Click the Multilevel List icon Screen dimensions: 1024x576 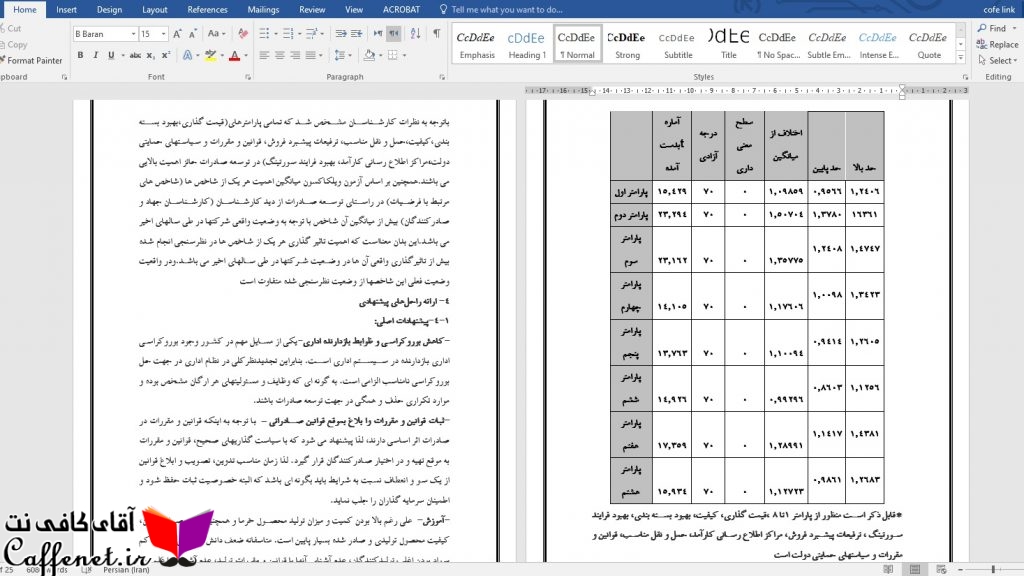(x=312, y=33)
